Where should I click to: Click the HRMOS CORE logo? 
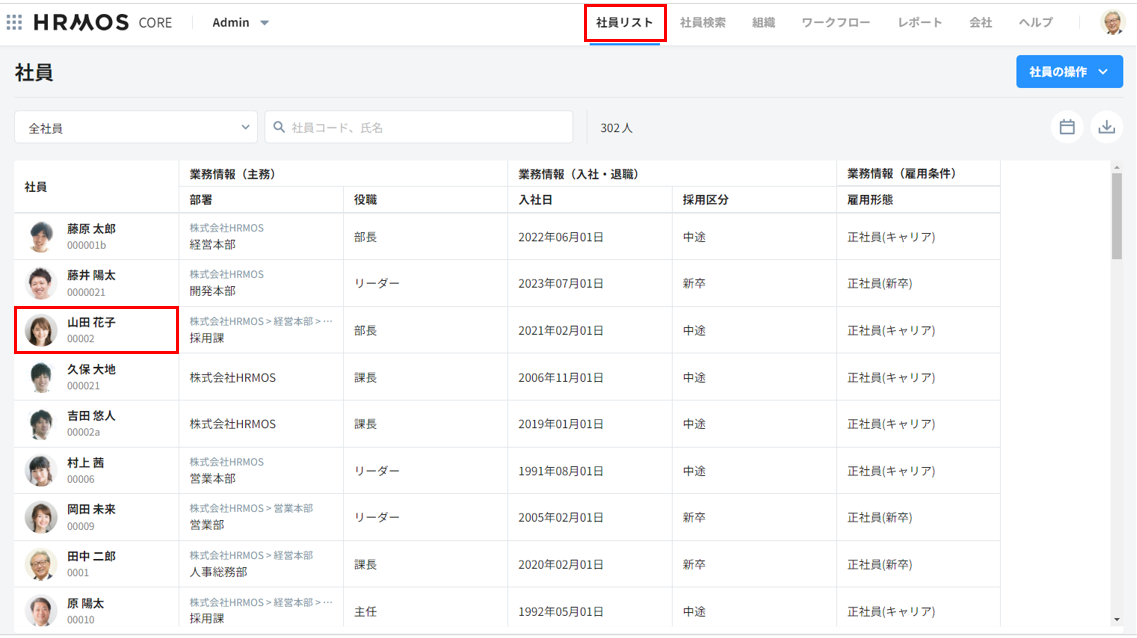102,22
